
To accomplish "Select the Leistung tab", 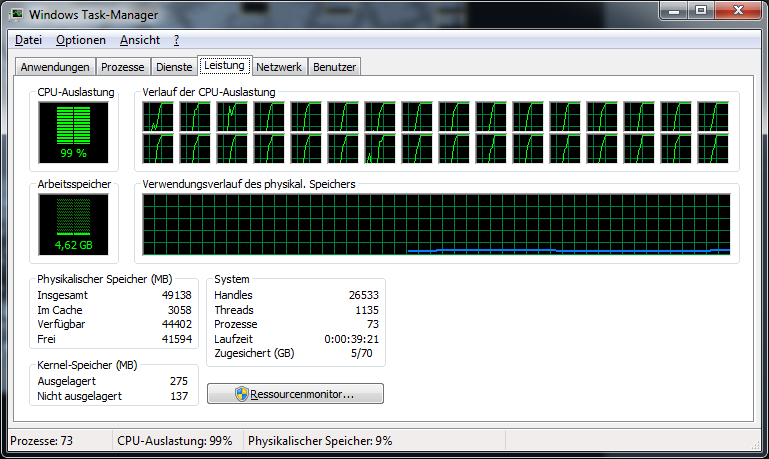I will 225,65.
